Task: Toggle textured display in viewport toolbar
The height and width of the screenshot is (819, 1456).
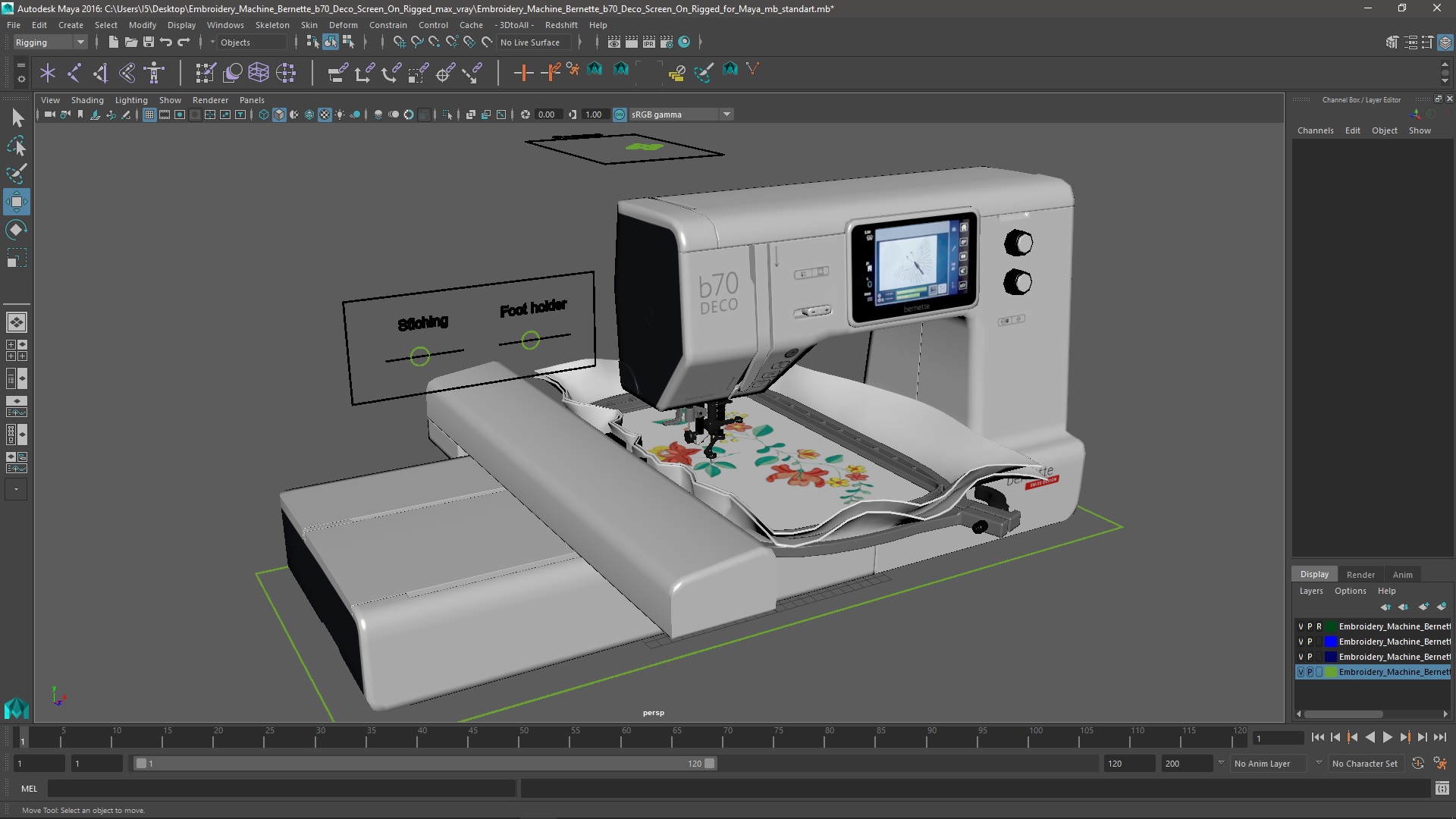Action: coord(325,115)
